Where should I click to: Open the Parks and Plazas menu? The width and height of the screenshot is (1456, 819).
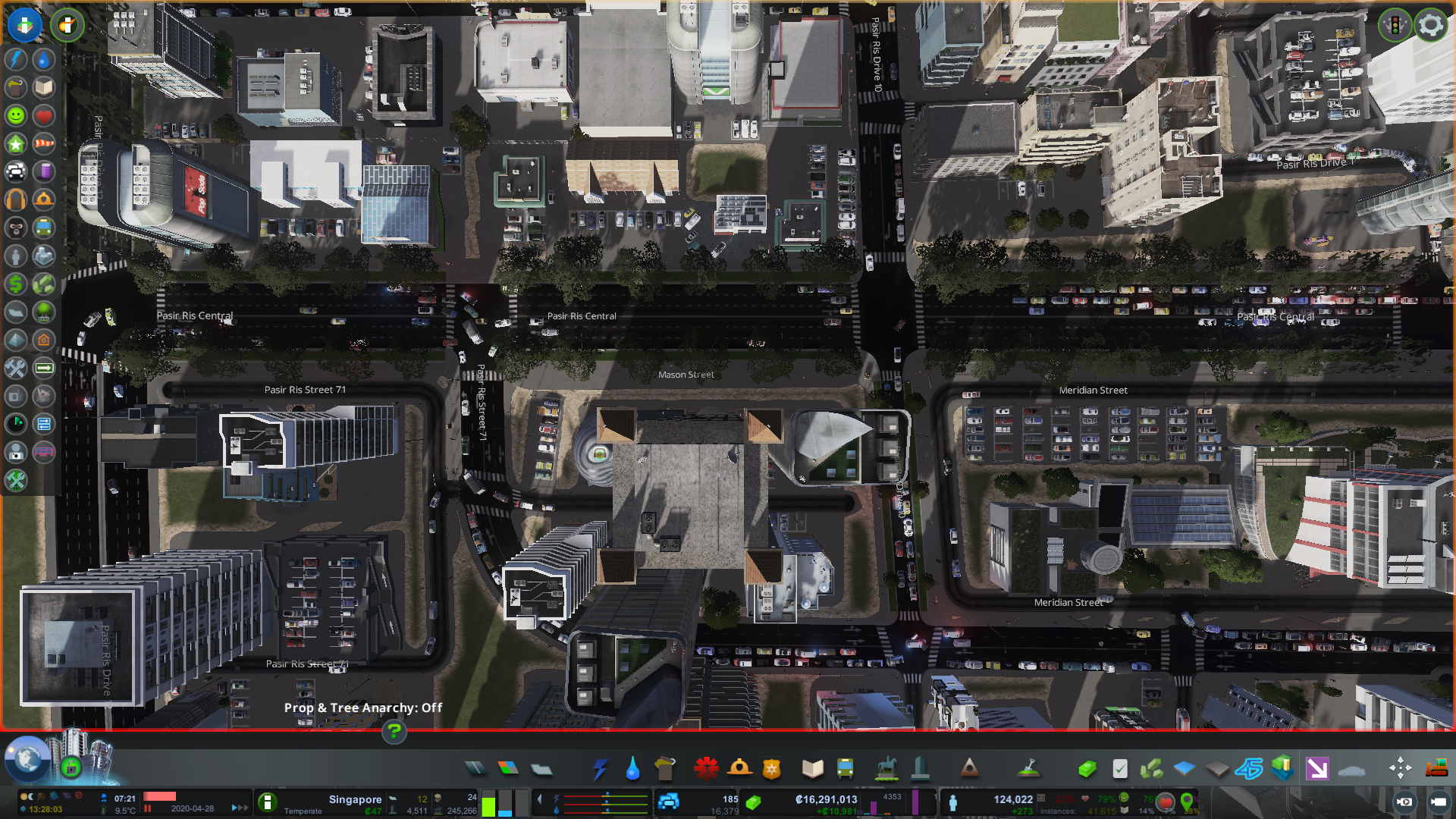pos(888,768)
